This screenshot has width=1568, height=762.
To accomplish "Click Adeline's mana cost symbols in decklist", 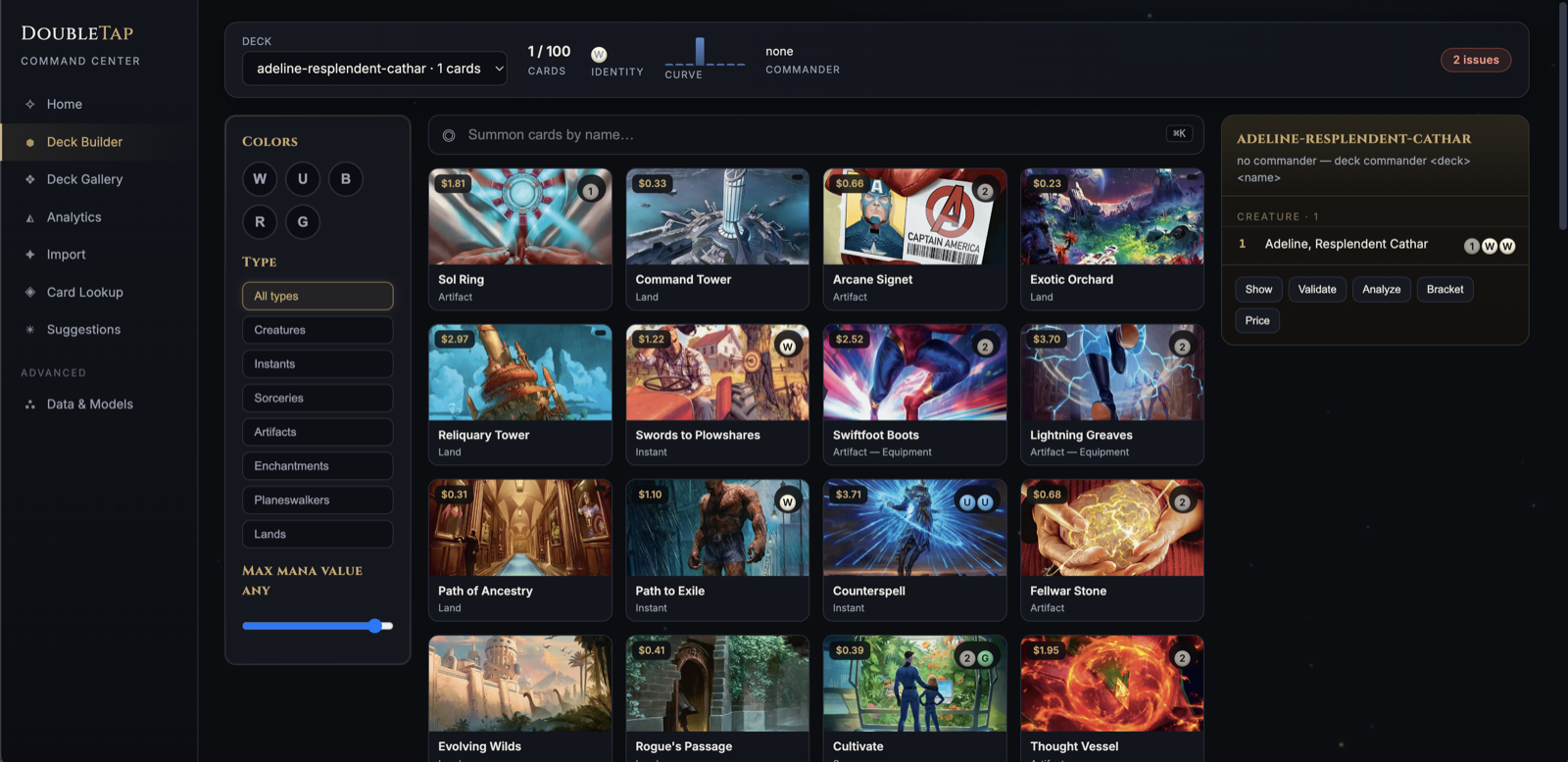I will 1490,246.
